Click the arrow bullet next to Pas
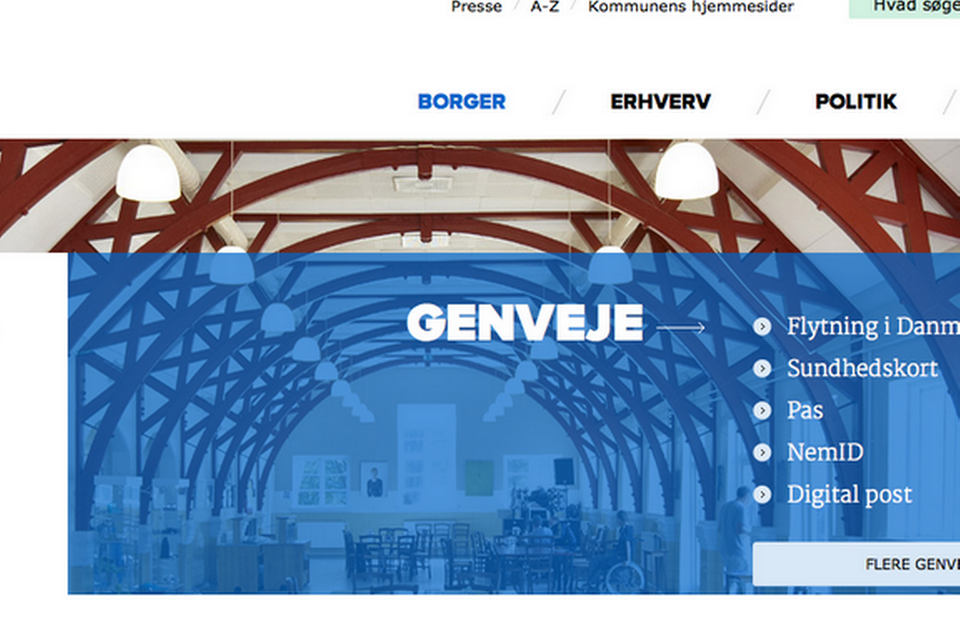Image resolution: width=960 pixels, height=640 pixels. click(762, 410)
